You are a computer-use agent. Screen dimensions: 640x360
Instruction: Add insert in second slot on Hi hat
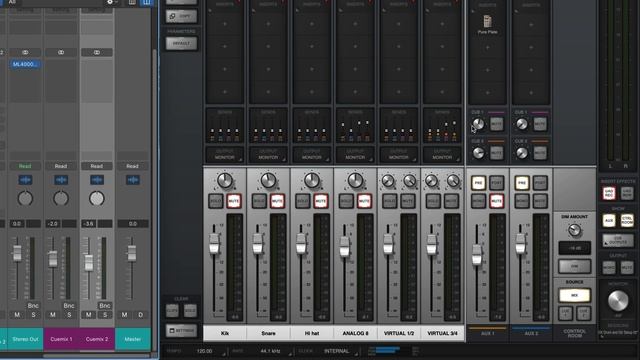click(x=312, y=47)
